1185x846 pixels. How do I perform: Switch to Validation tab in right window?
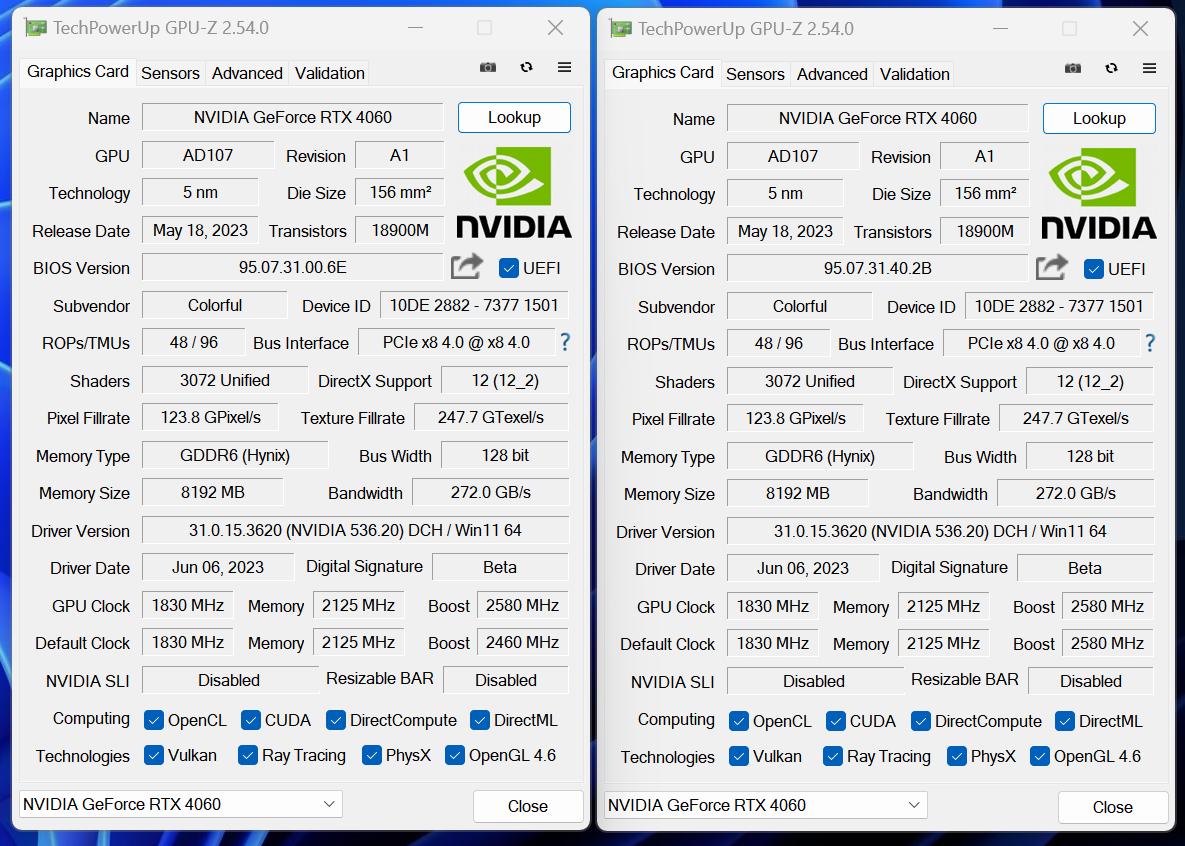coord(914,74)
